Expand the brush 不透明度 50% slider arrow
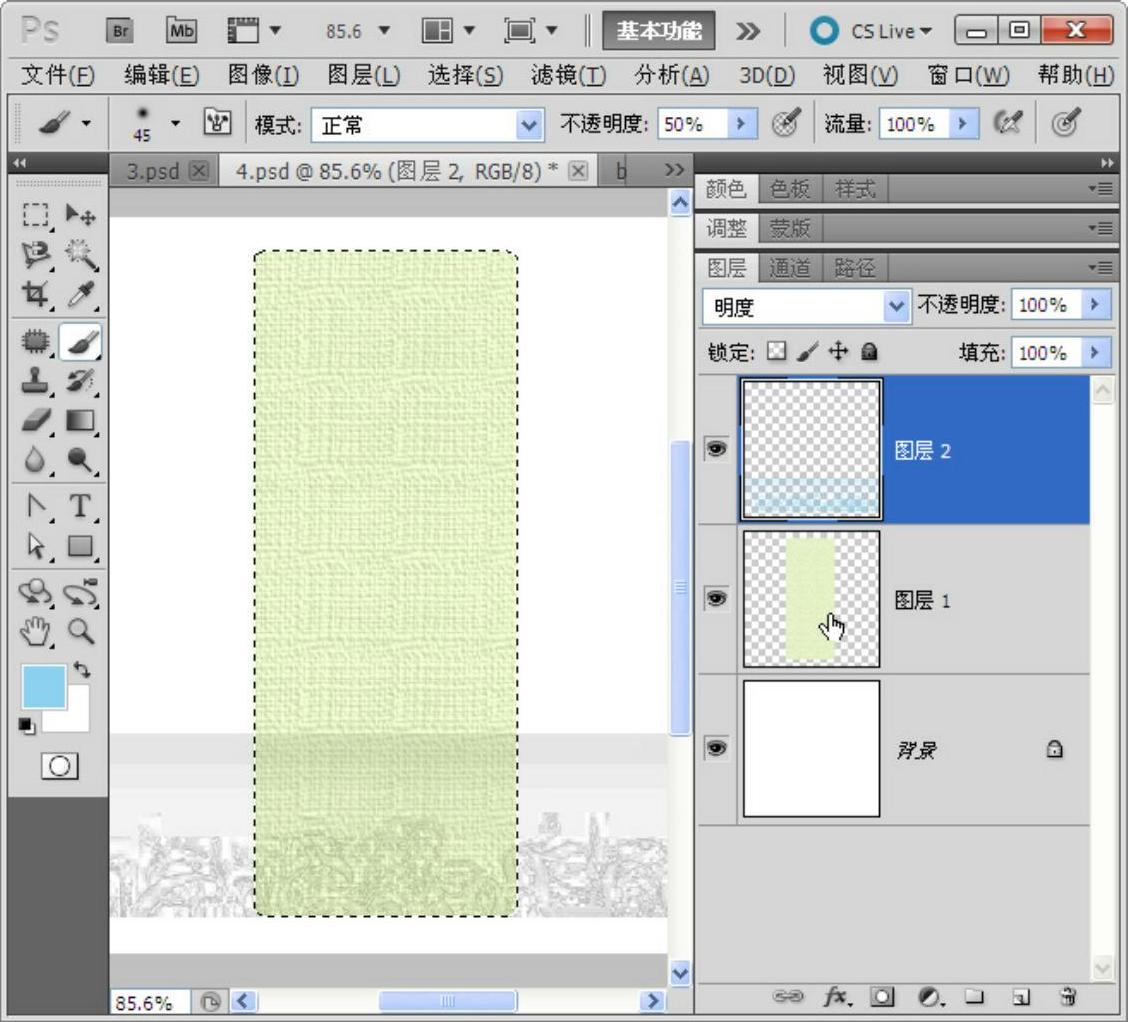 tap(741, 124)
